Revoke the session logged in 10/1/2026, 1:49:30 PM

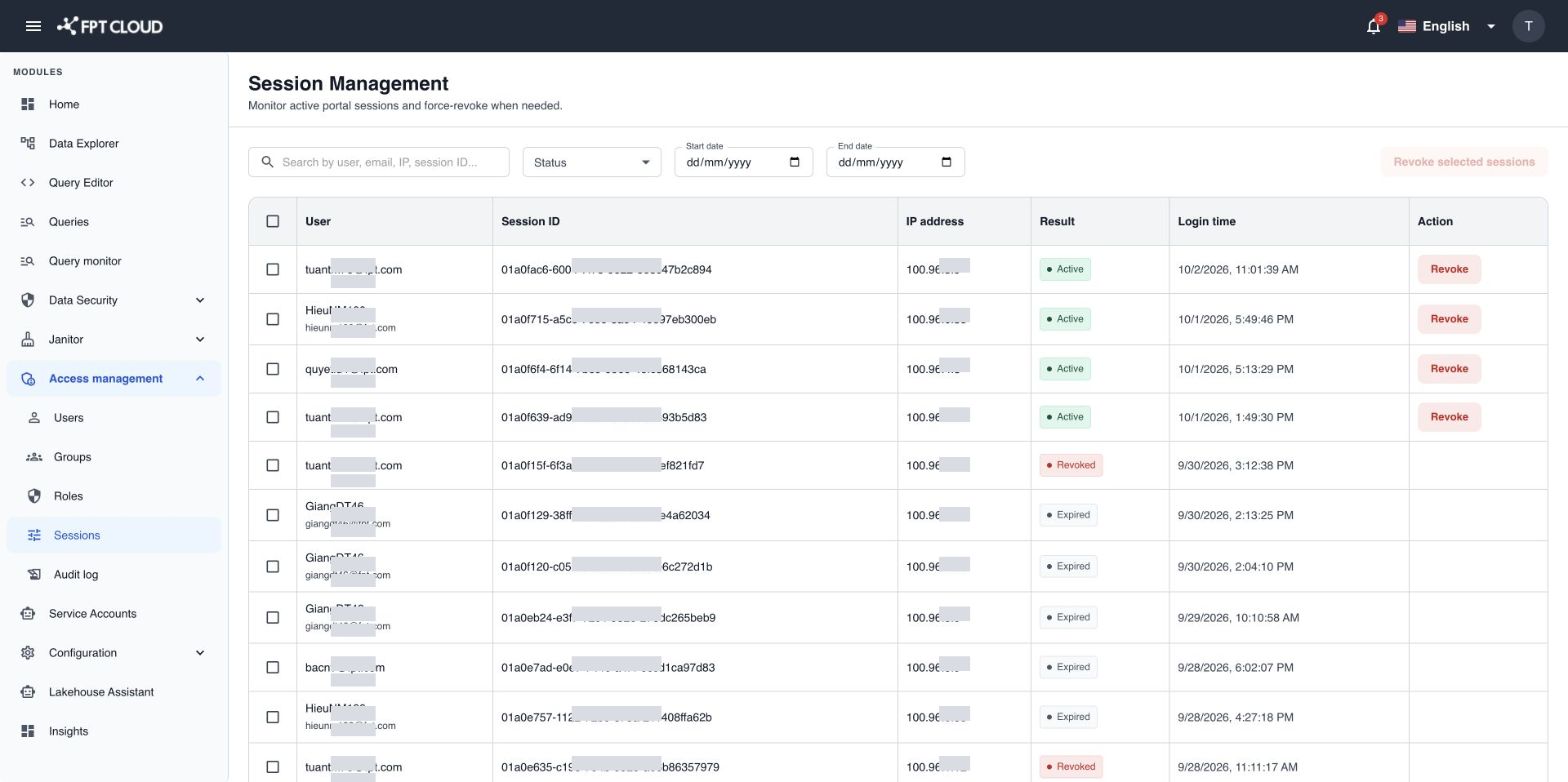tap(1449, 417)
